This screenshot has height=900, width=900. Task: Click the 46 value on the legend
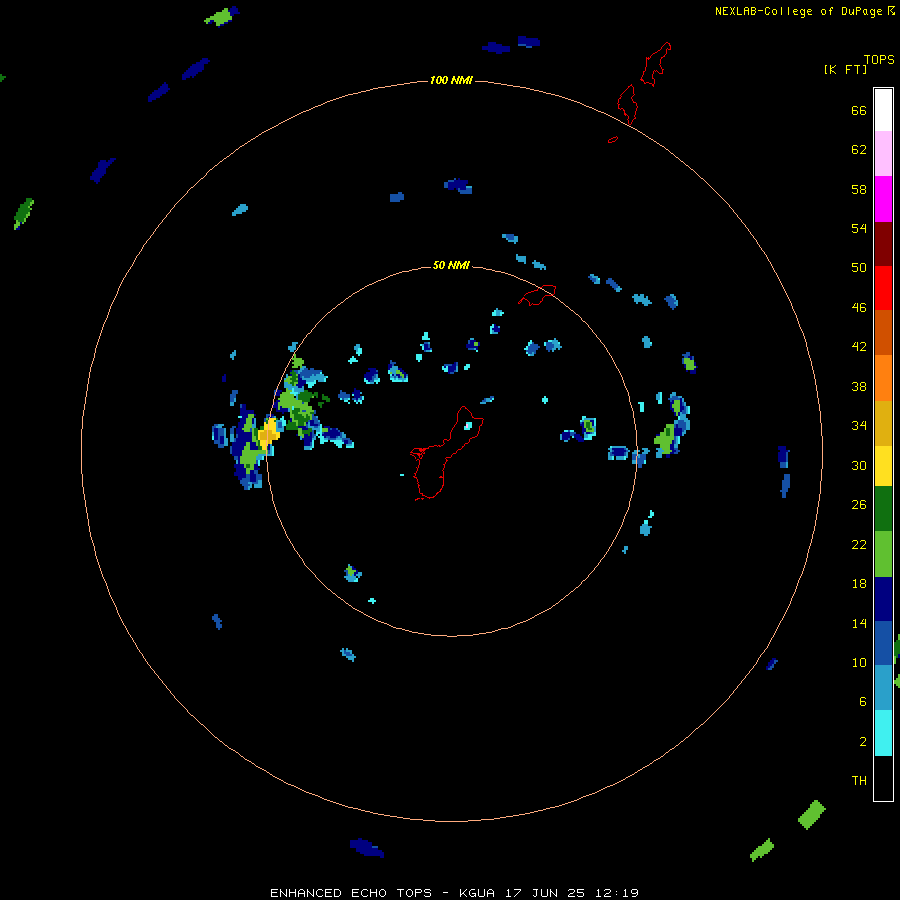pyautogui.click(x=859, y=307)
